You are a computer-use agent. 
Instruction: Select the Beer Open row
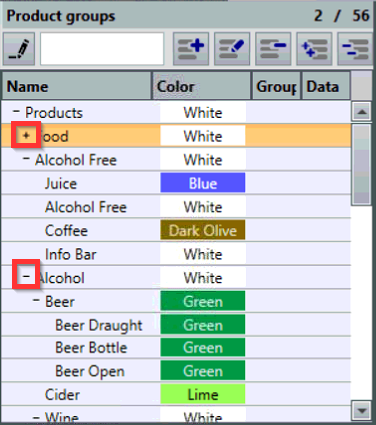(176, 371)
